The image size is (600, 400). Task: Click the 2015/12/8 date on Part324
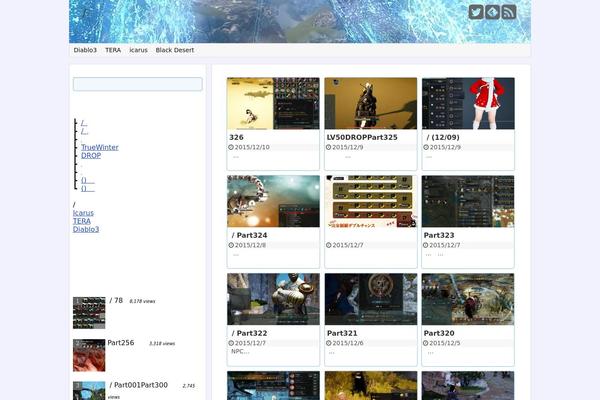[250, 245]
